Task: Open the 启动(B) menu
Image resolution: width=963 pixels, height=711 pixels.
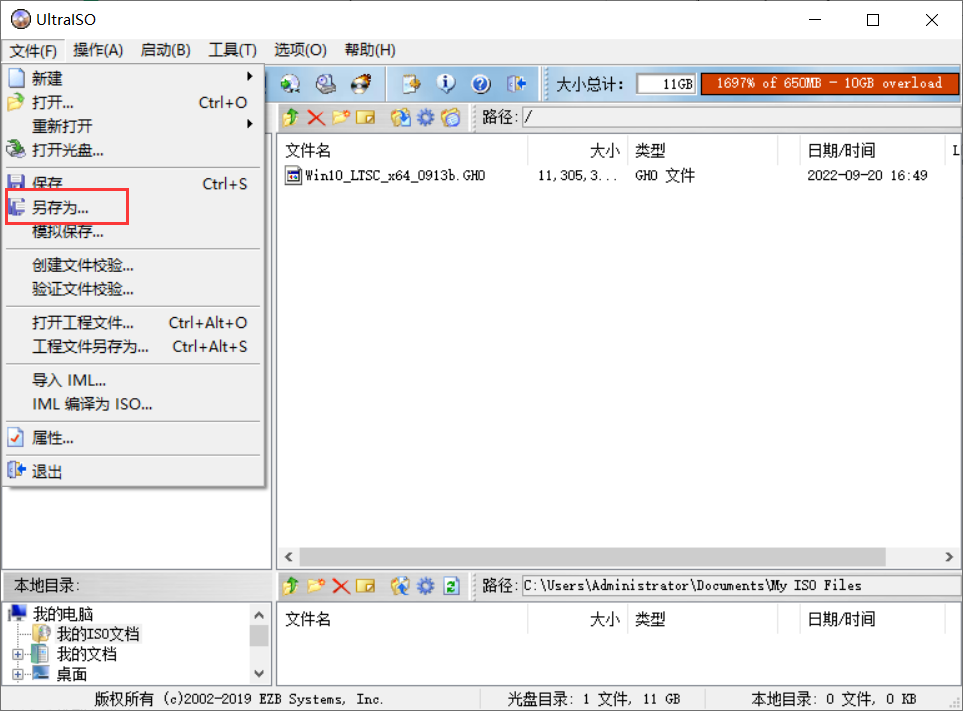Action: (165, 50)
